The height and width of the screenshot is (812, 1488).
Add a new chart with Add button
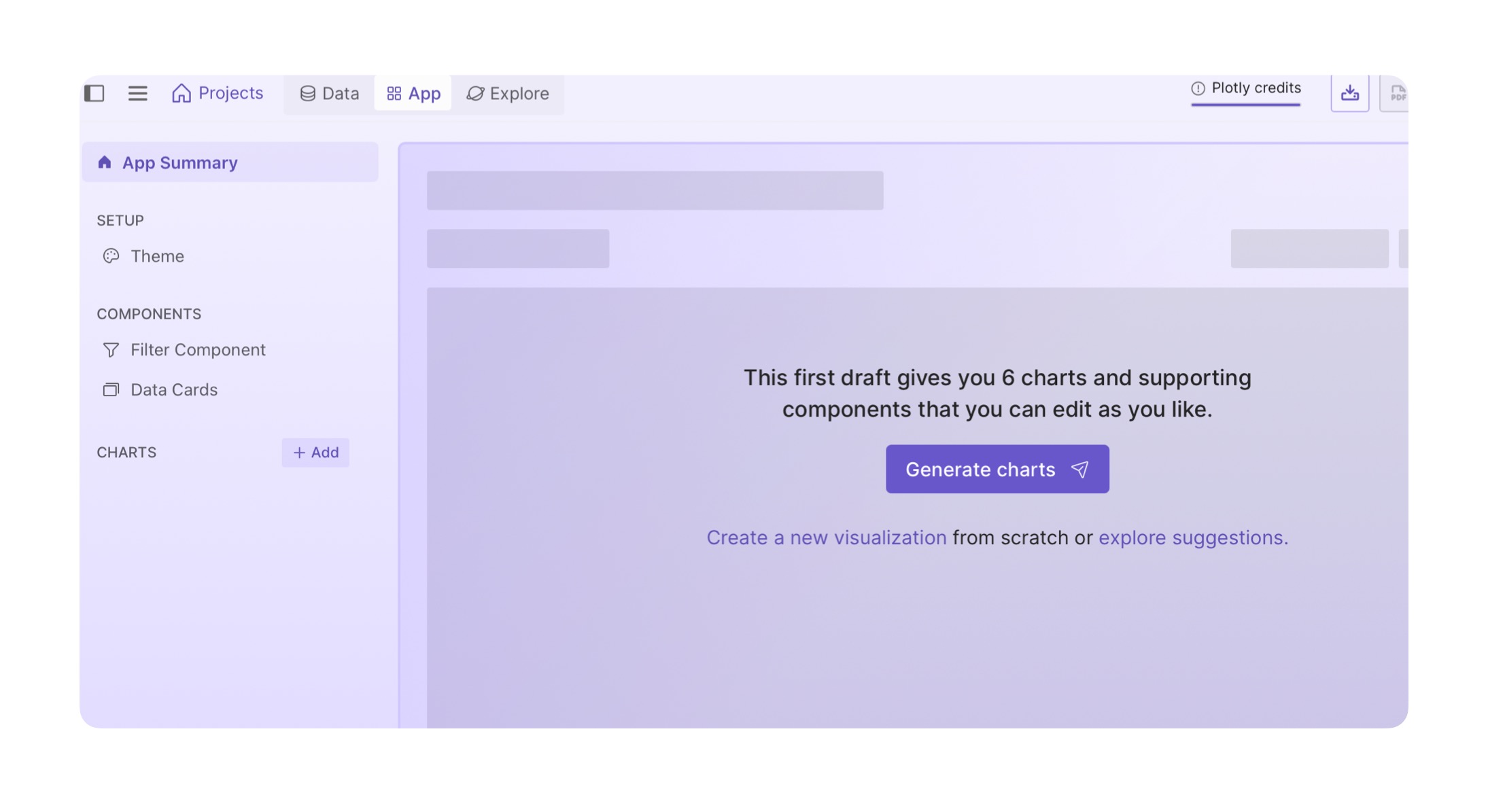coord(315,453)
